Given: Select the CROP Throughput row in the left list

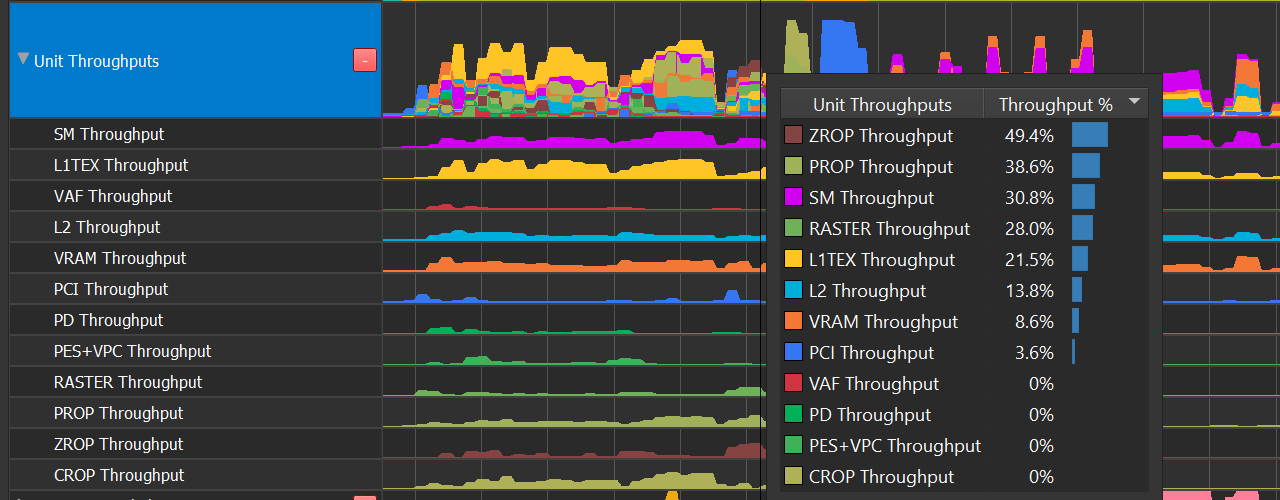Looking at the screenshot, I should (x=119, y=475).
